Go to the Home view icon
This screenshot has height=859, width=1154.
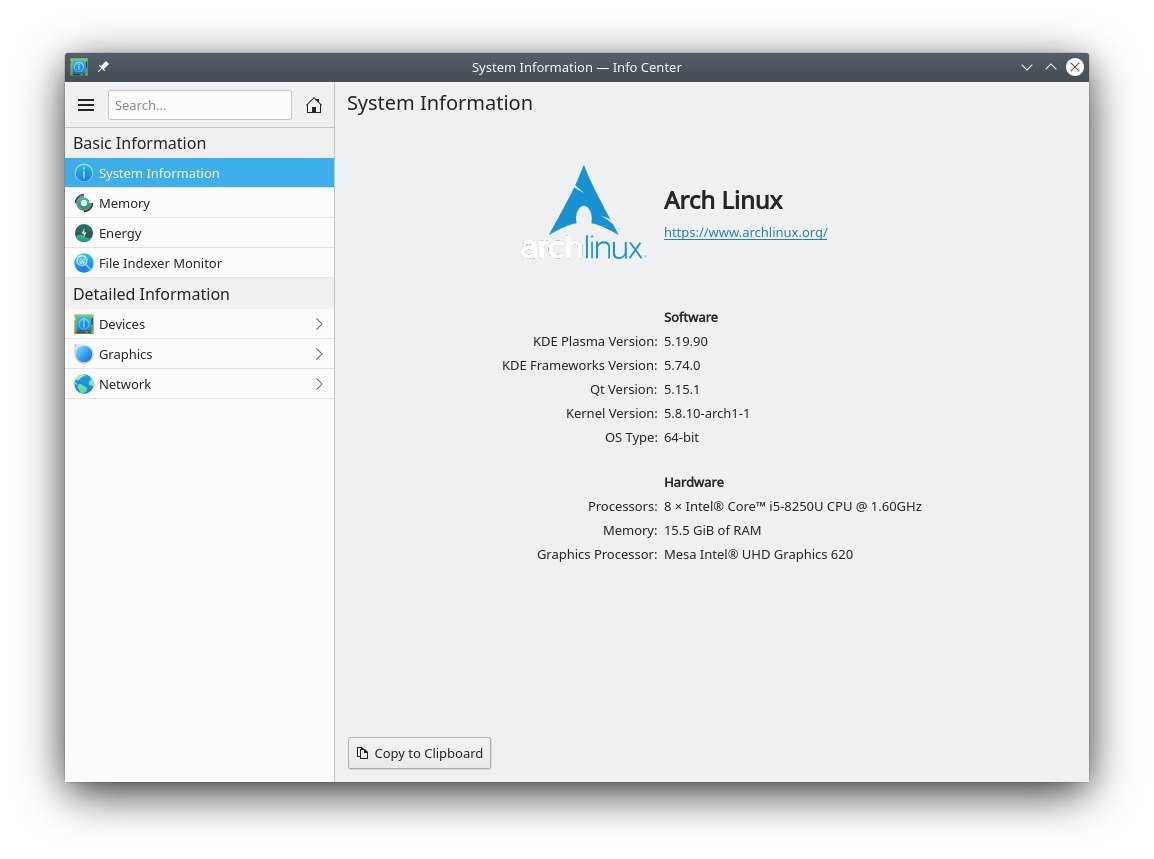click(314, 105)
